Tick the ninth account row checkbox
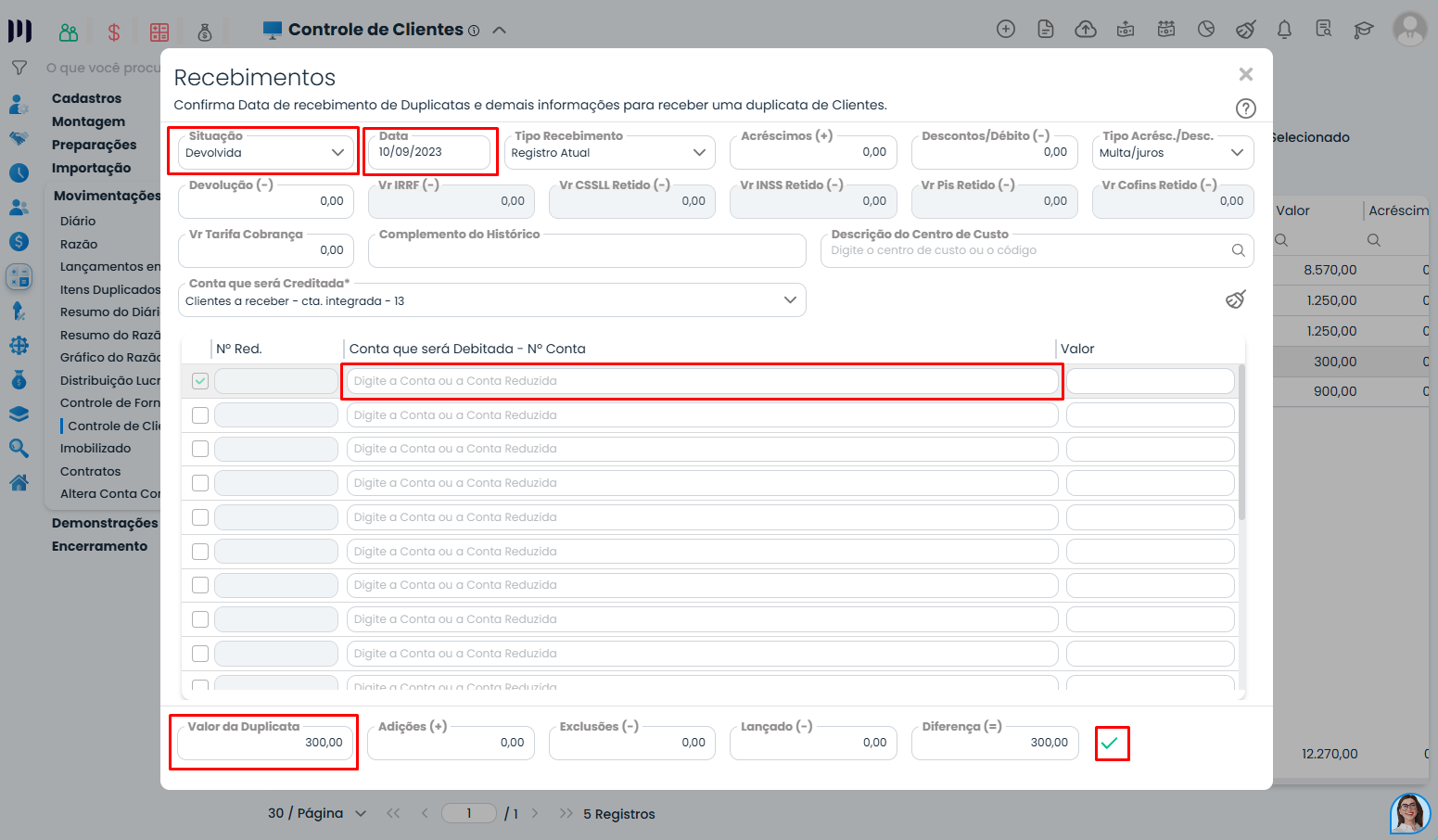Screen dimensions: 1438x840 point(200,654)
